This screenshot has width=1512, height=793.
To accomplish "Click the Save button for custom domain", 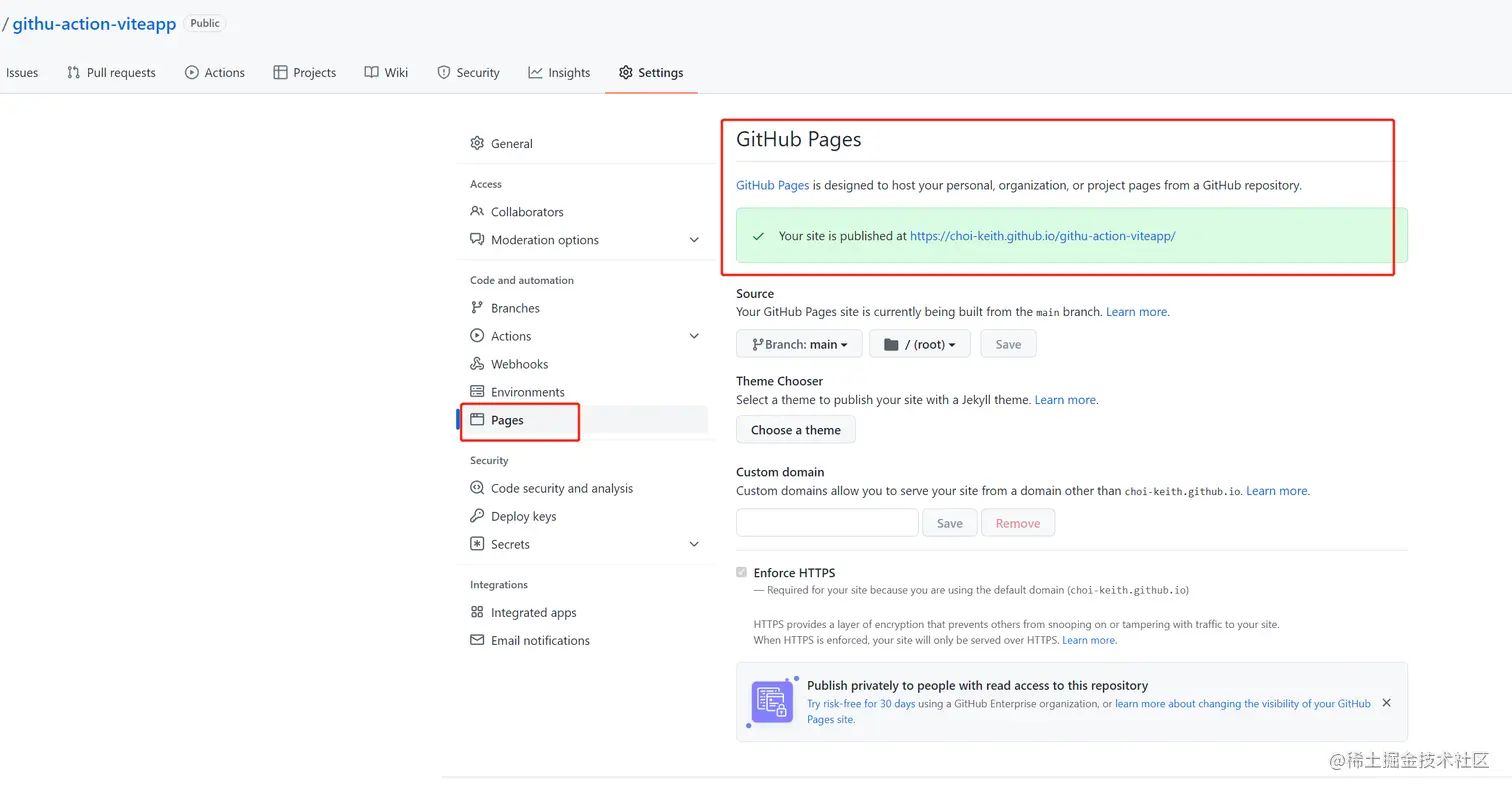I will (x=950, y=523).
